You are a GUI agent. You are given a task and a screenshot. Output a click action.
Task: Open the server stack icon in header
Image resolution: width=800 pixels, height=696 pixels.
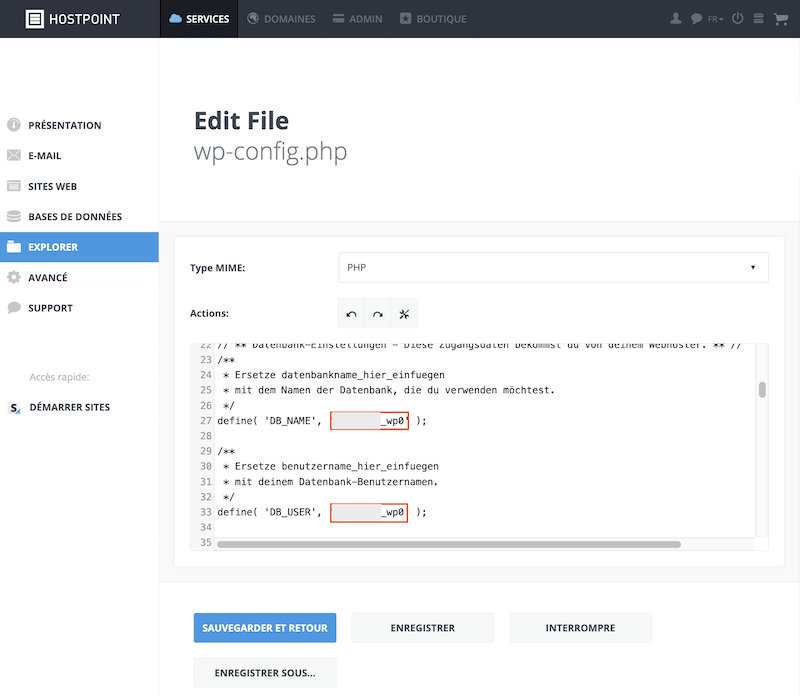tap(758, 19)
